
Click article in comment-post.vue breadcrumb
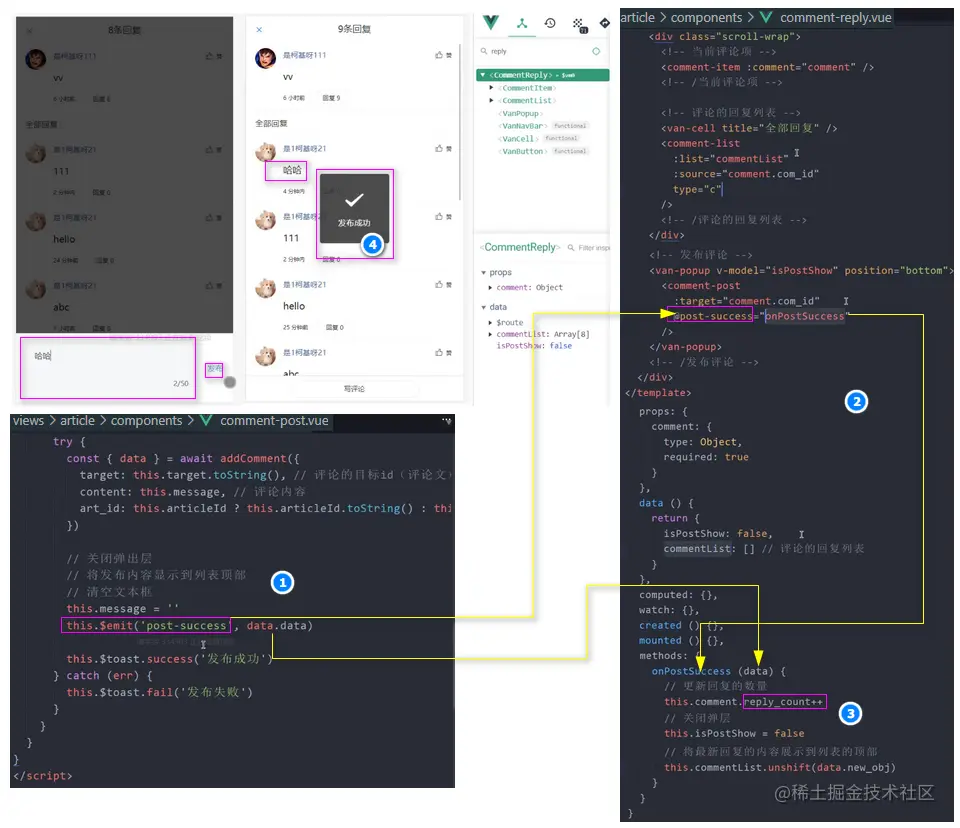pos(77,421)
